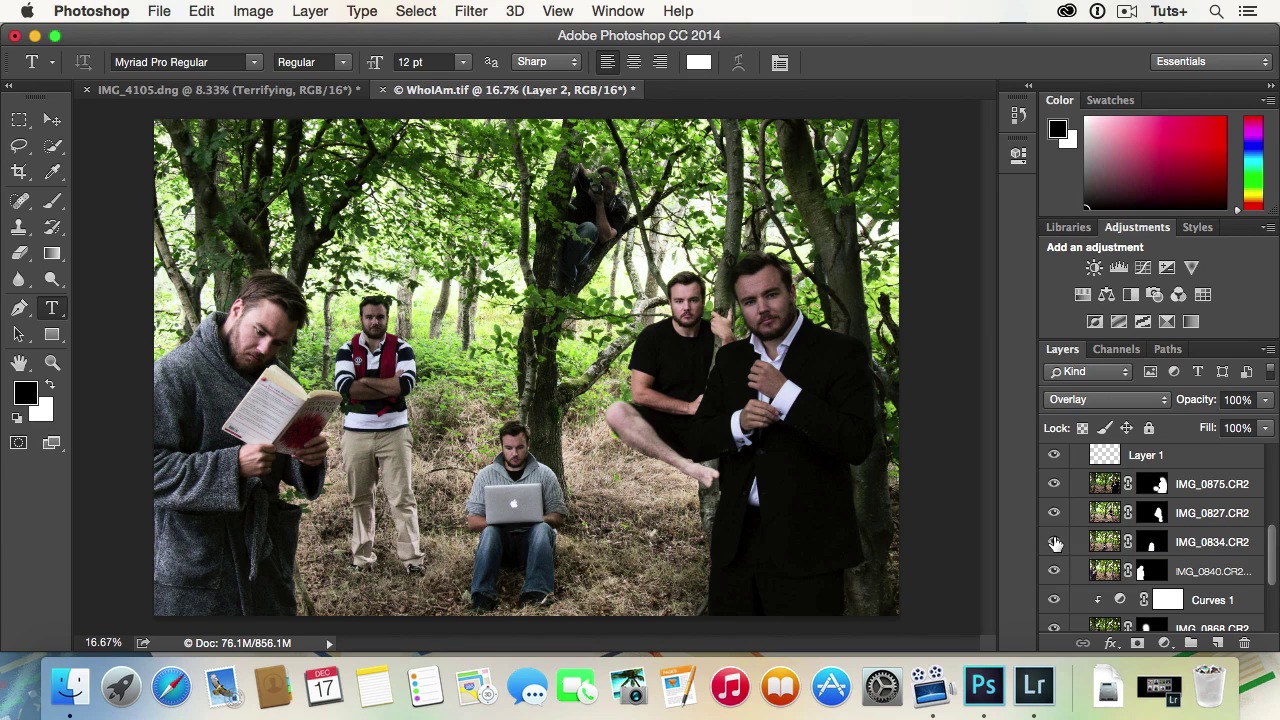Click the text color swatch in options bar
This screenshot has width=1280, height=720.
pyautogui.click(x=699, y=62)
